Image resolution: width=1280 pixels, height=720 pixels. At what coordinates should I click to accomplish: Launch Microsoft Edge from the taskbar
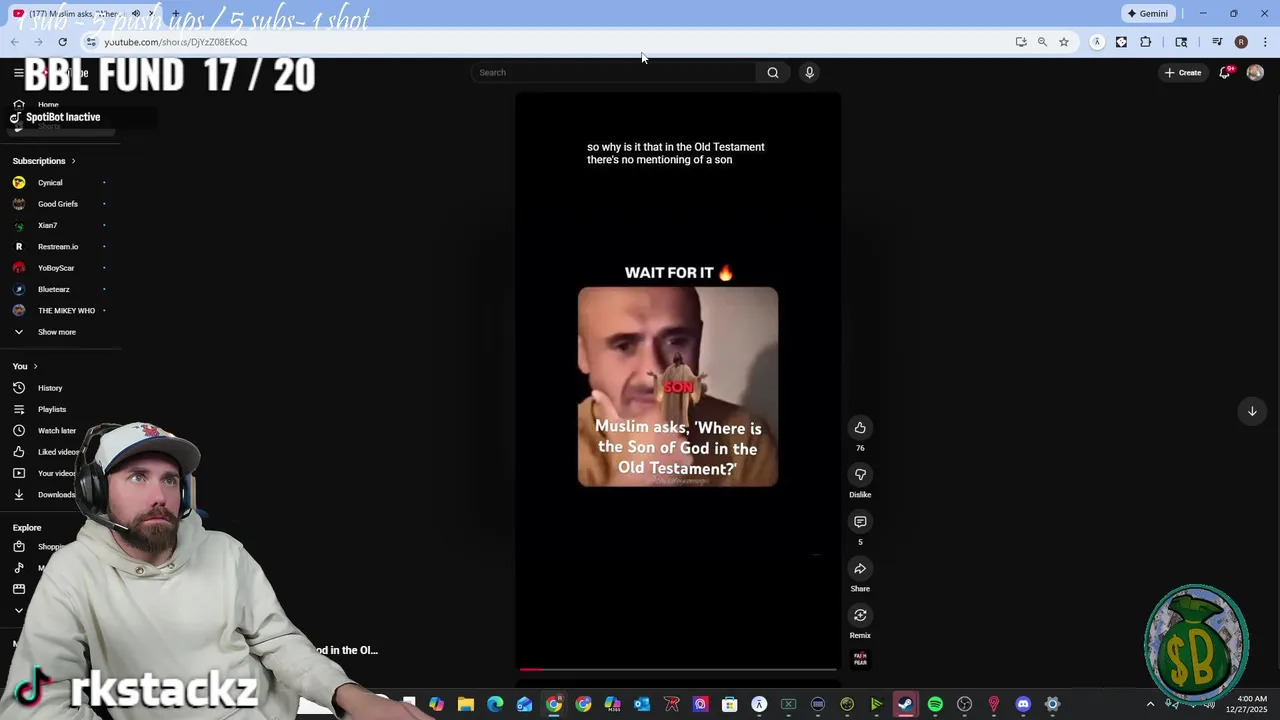[x=495, y=704]
